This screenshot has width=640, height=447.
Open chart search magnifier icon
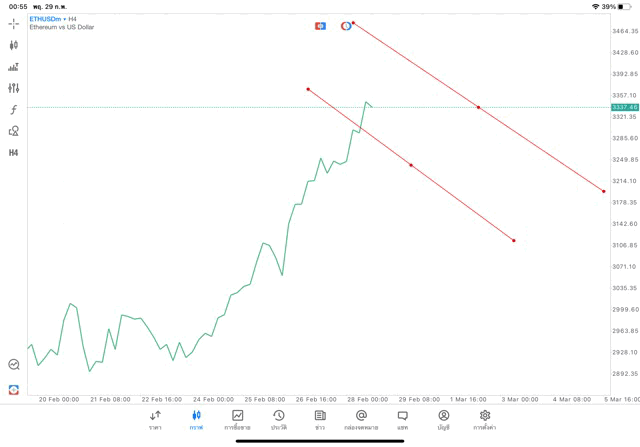14,365
